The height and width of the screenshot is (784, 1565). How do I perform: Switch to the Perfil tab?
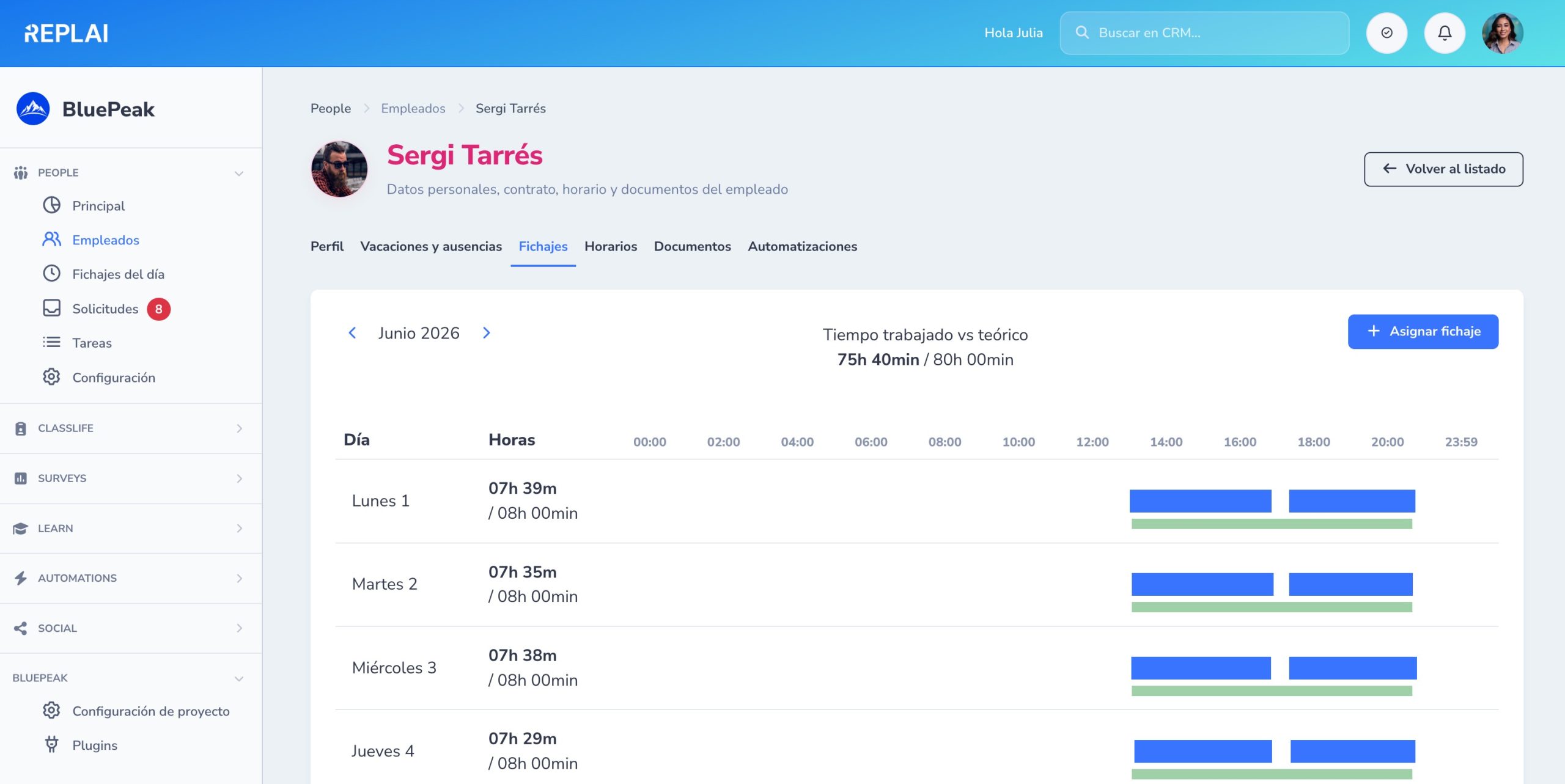(x=327, y=246)
